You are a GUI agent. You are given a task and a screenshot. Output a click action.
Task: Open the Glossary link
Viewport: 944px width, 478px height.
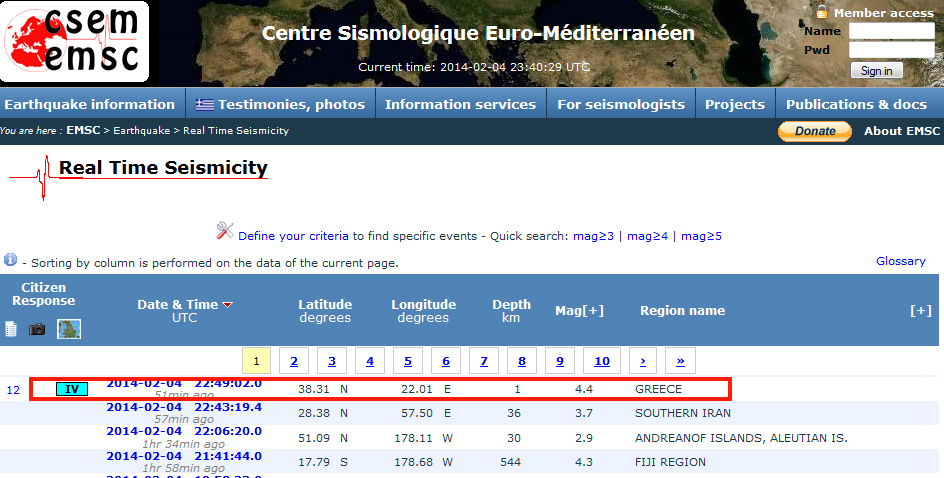[900, 261]
